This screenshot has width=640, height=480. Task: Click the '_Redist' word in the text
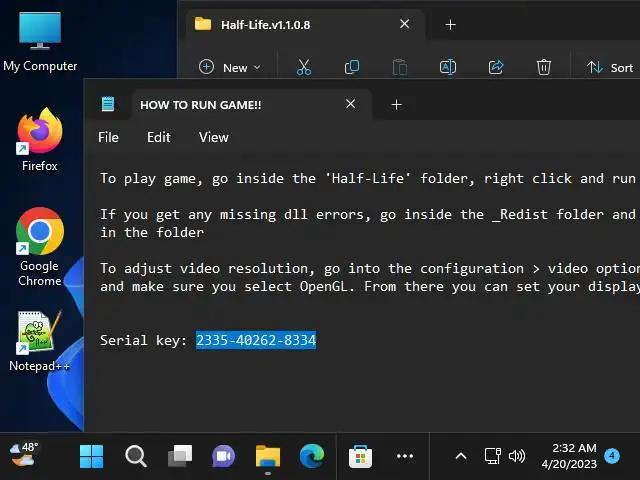click(x=520, y=214)
